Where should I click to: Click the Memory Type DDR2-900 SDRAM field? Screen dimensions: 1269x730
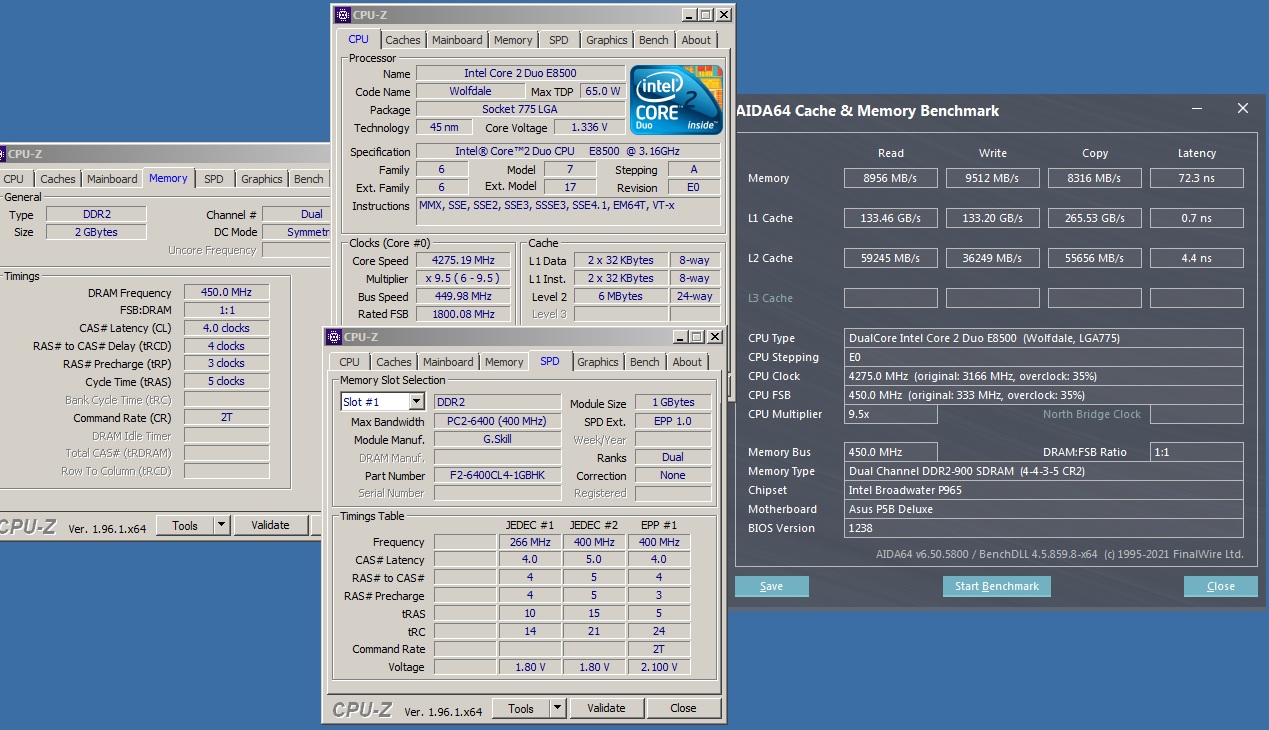[x=1044, y=471]
